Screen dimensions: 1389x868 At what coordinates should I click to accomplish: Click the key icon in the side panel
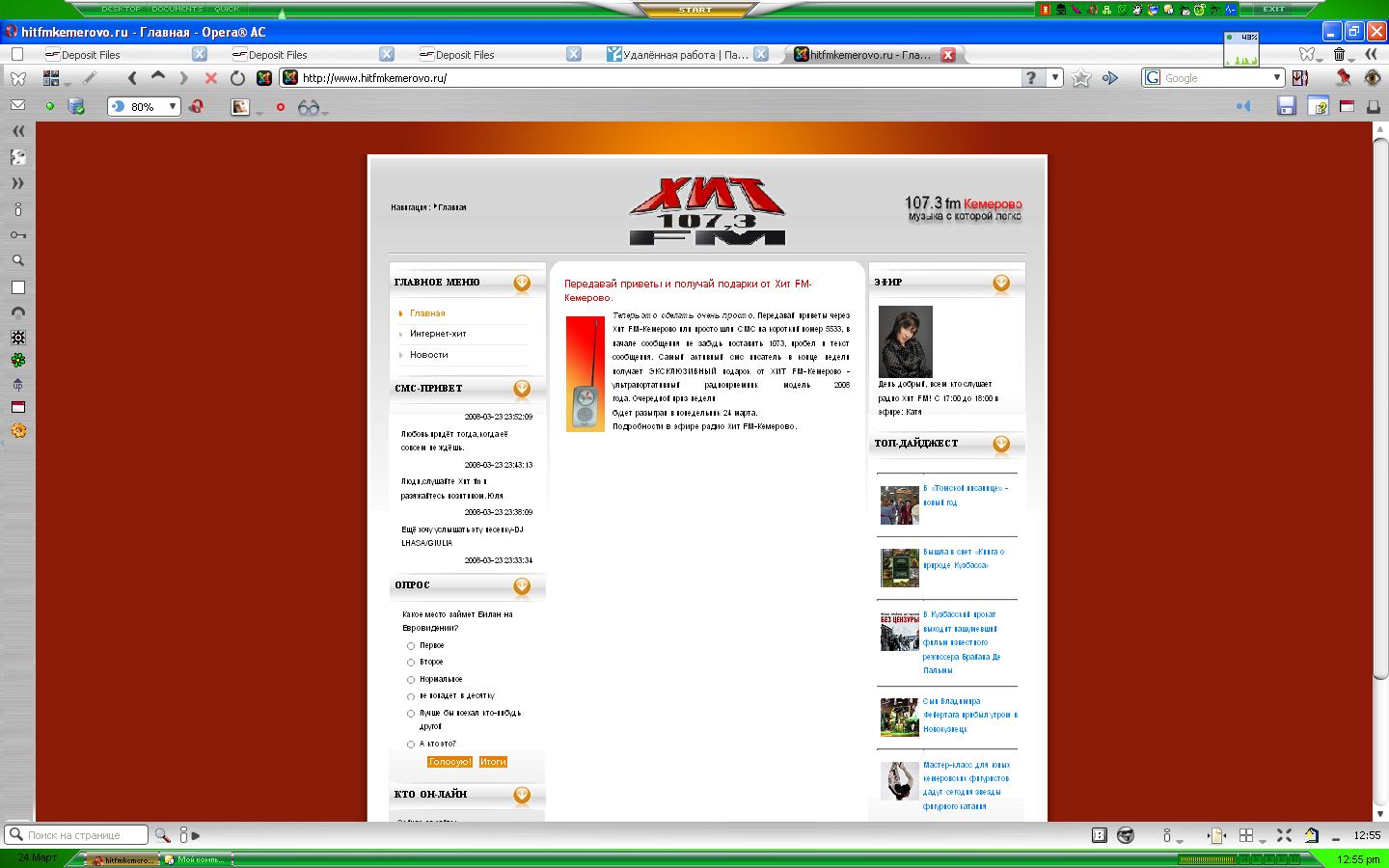[17, 235]
